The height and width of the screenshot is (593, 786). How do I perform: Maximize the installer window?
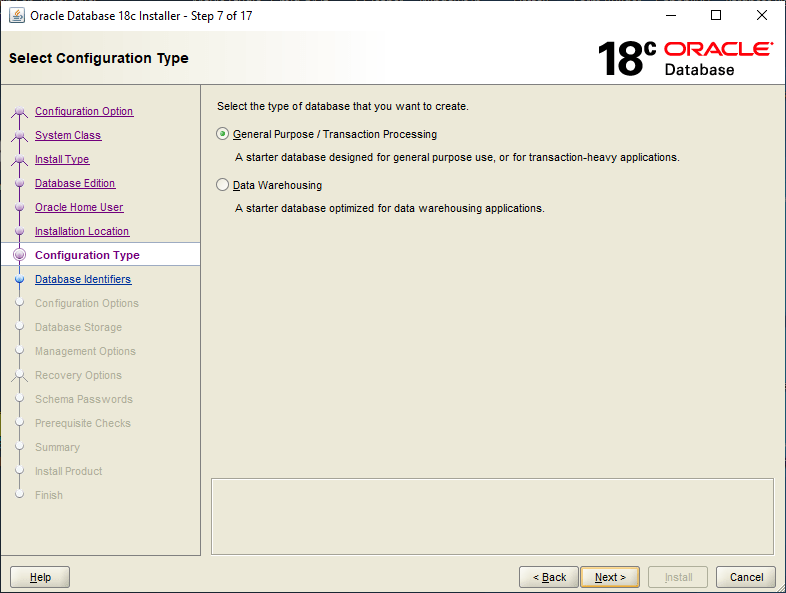(716, 16)
